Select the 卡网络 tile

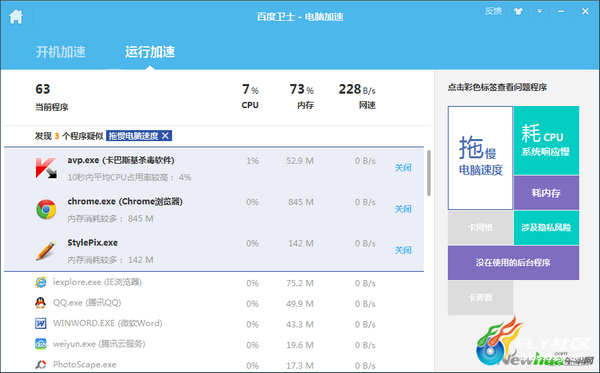(480, 228)
